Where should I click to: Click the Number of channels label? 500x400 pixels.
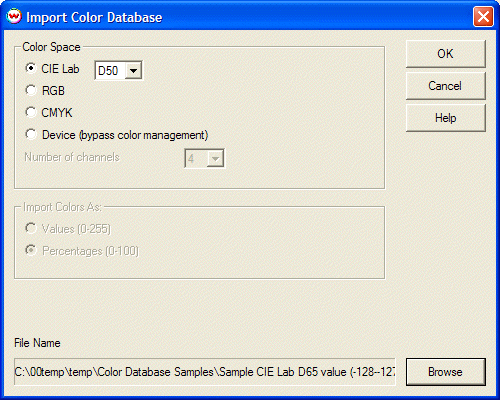point(72,157)
